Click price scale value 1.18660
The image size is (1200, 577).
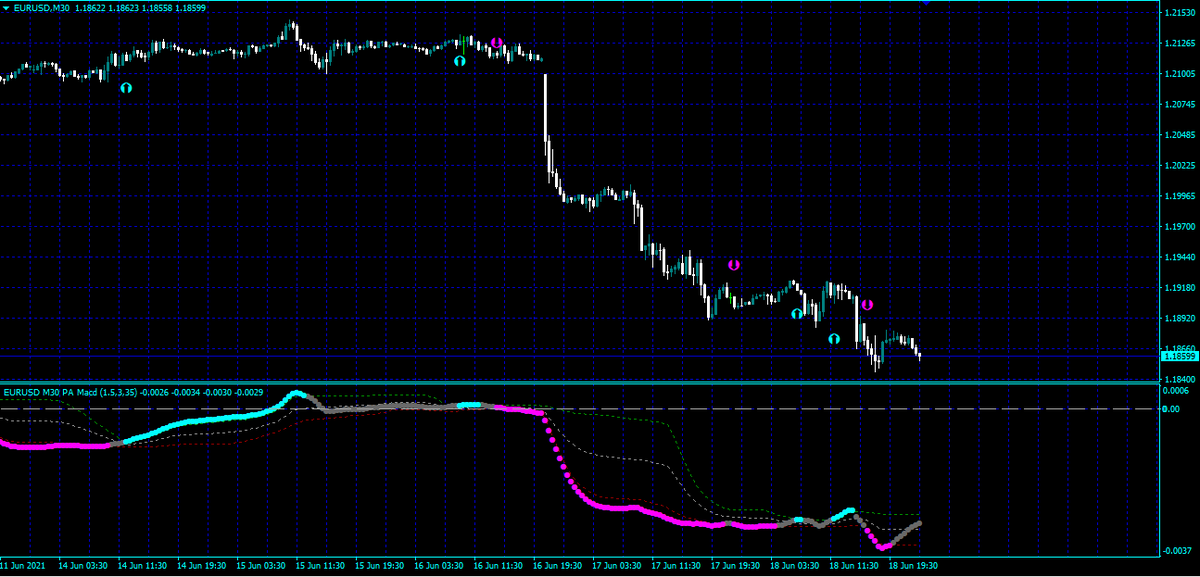[x=1179, y=346]
